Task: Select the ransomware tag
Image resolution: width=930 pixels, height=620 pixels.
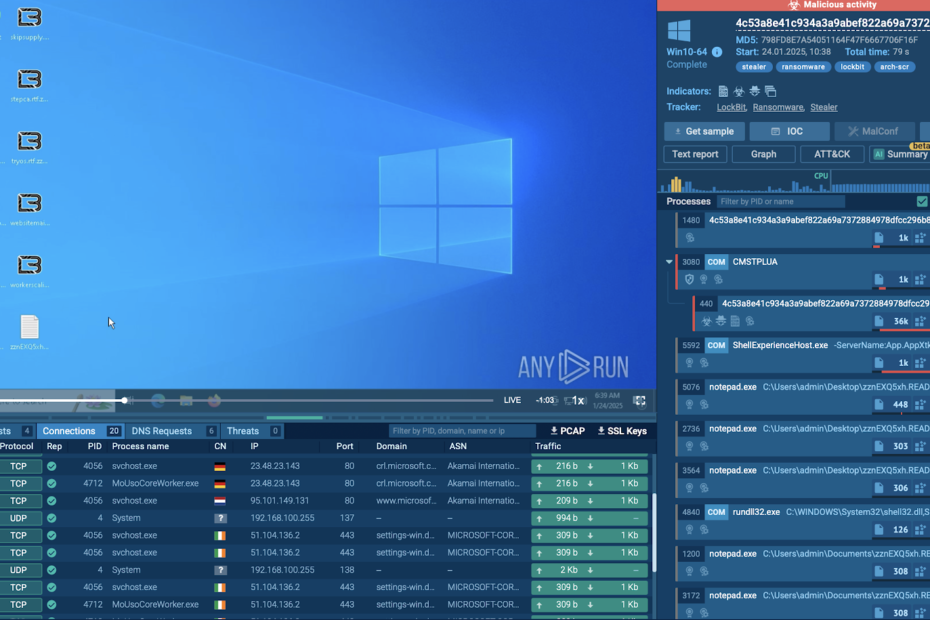Action: click(803, 67)
